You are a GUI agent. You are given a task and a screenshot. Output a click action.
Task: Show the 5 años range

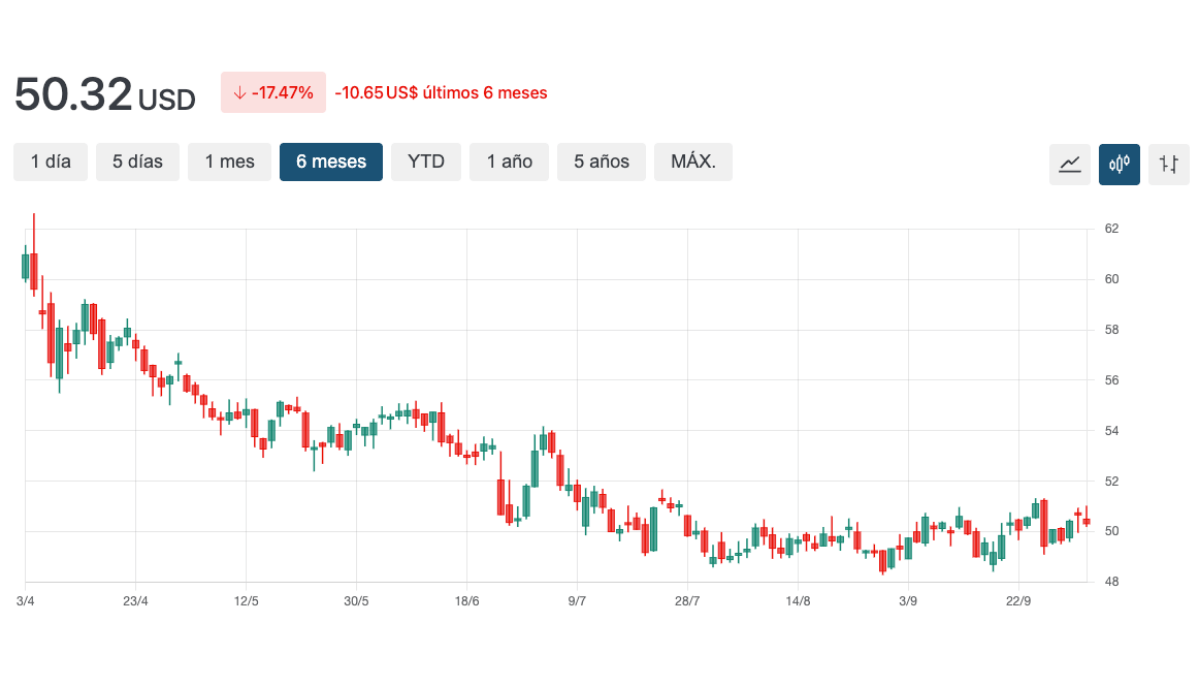[x=602, y=162]
